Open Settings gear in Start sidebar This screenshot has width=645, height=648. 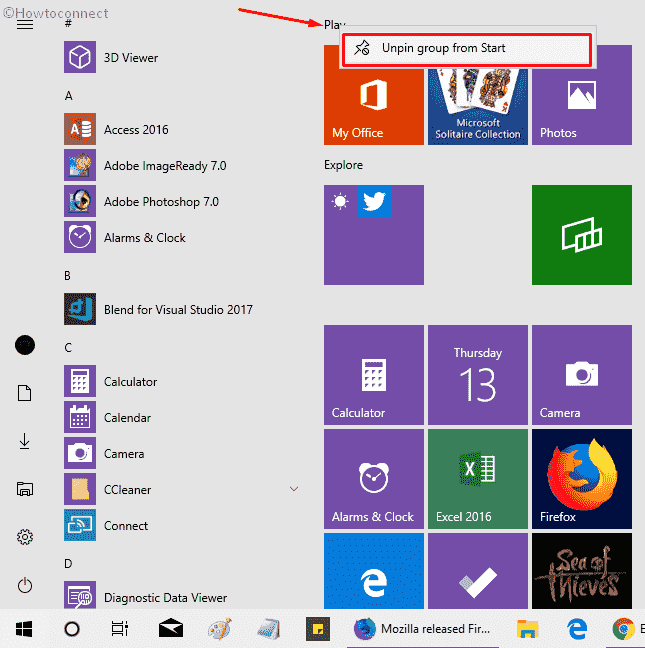point(25,537)
